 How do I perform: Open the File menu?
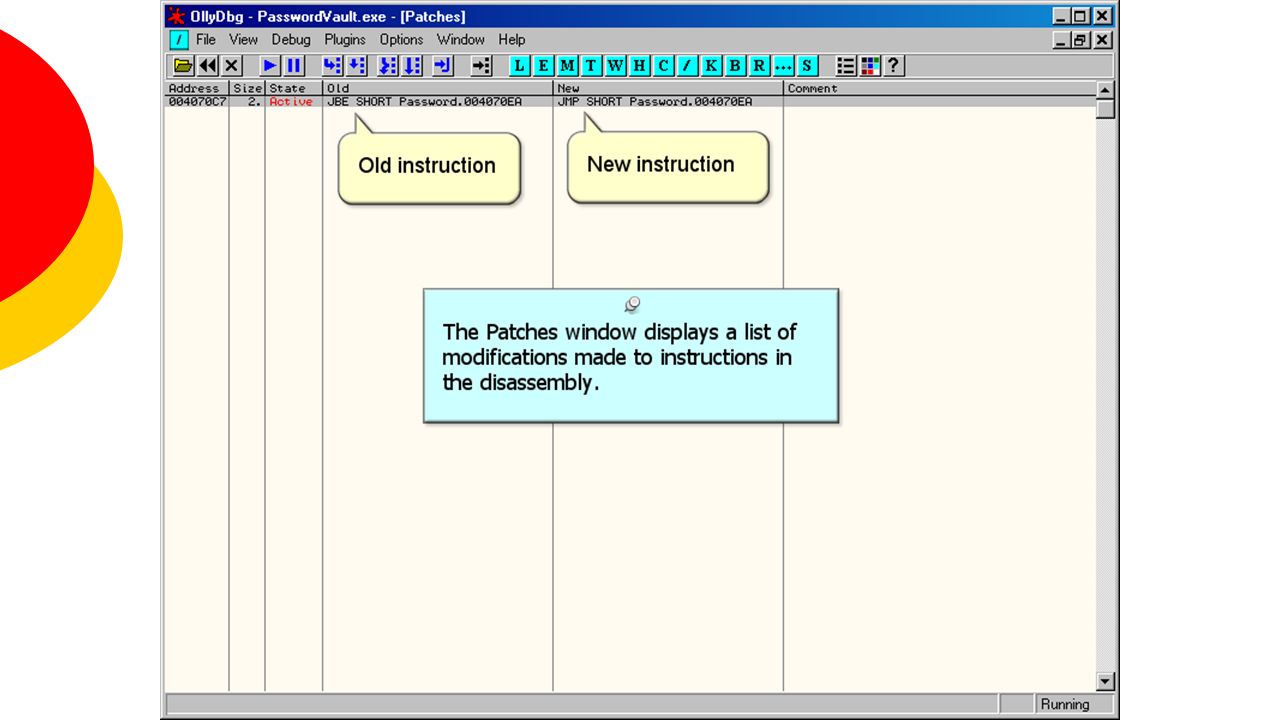[206, 40]
